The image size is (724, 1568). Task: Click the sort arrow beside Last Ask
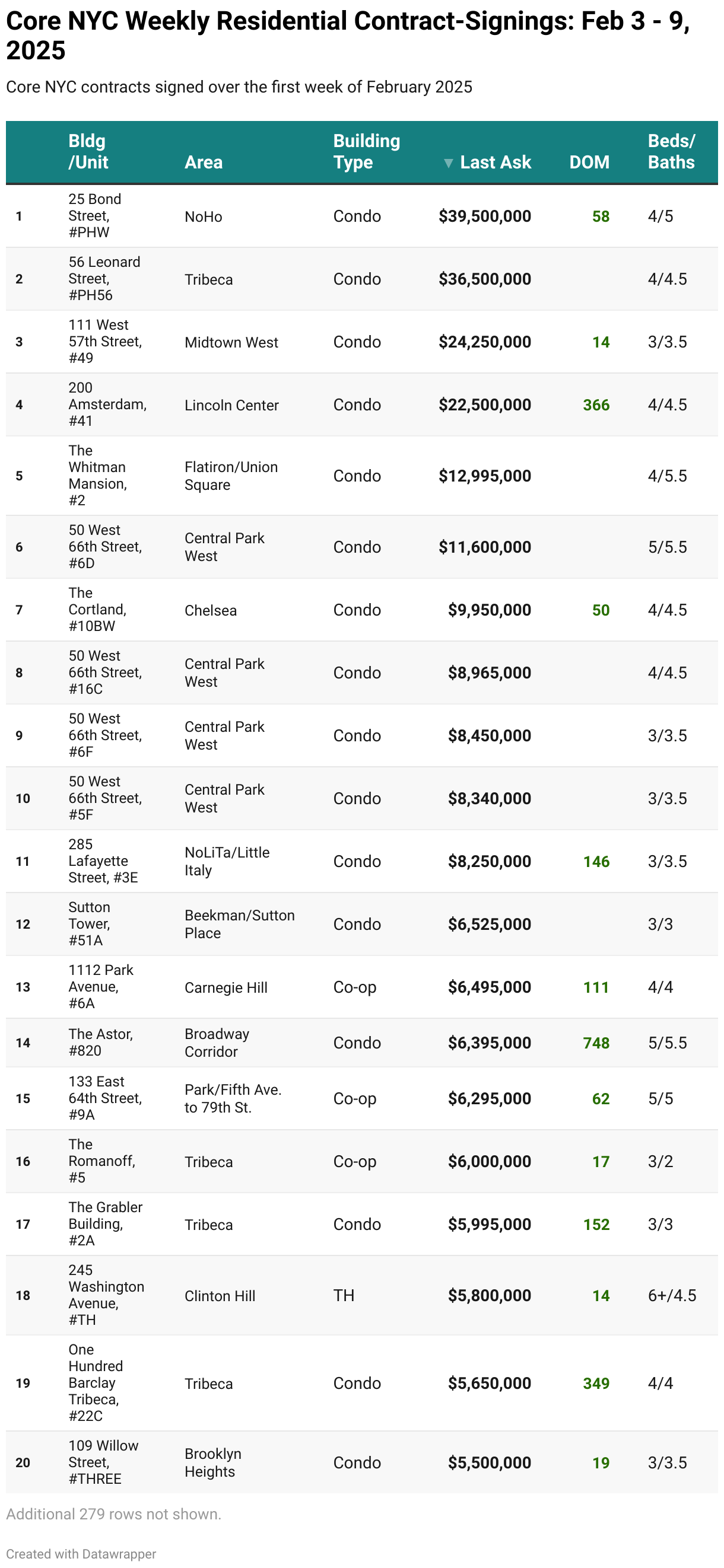point(448,163)
